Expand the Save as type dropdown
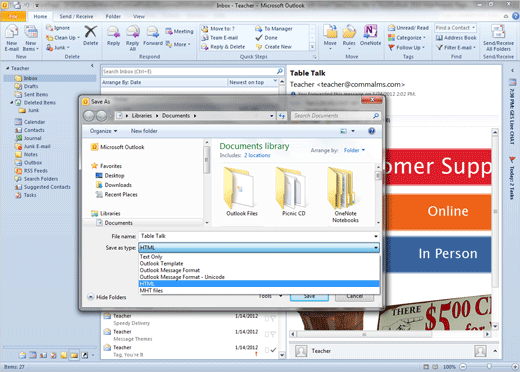The image size is (520, 372). (x=376, y=248)
